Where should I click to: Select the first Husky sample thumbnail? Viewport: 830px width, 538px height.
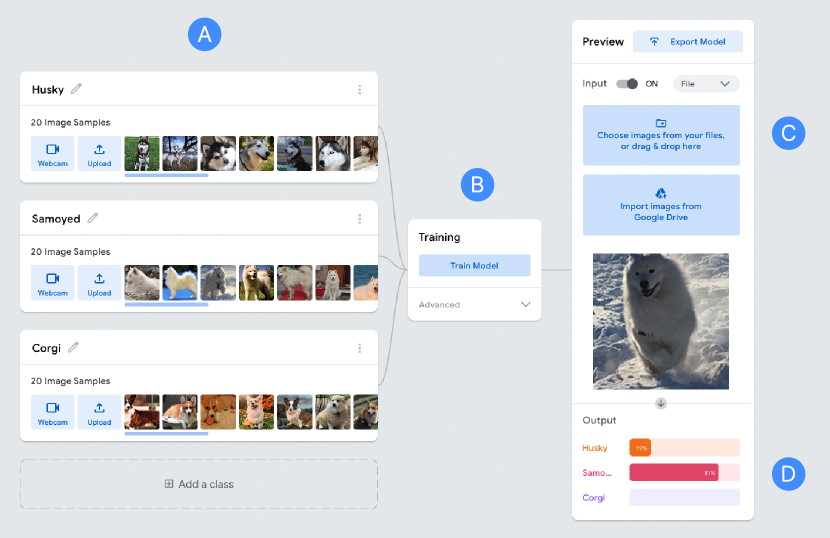[141, 154]
